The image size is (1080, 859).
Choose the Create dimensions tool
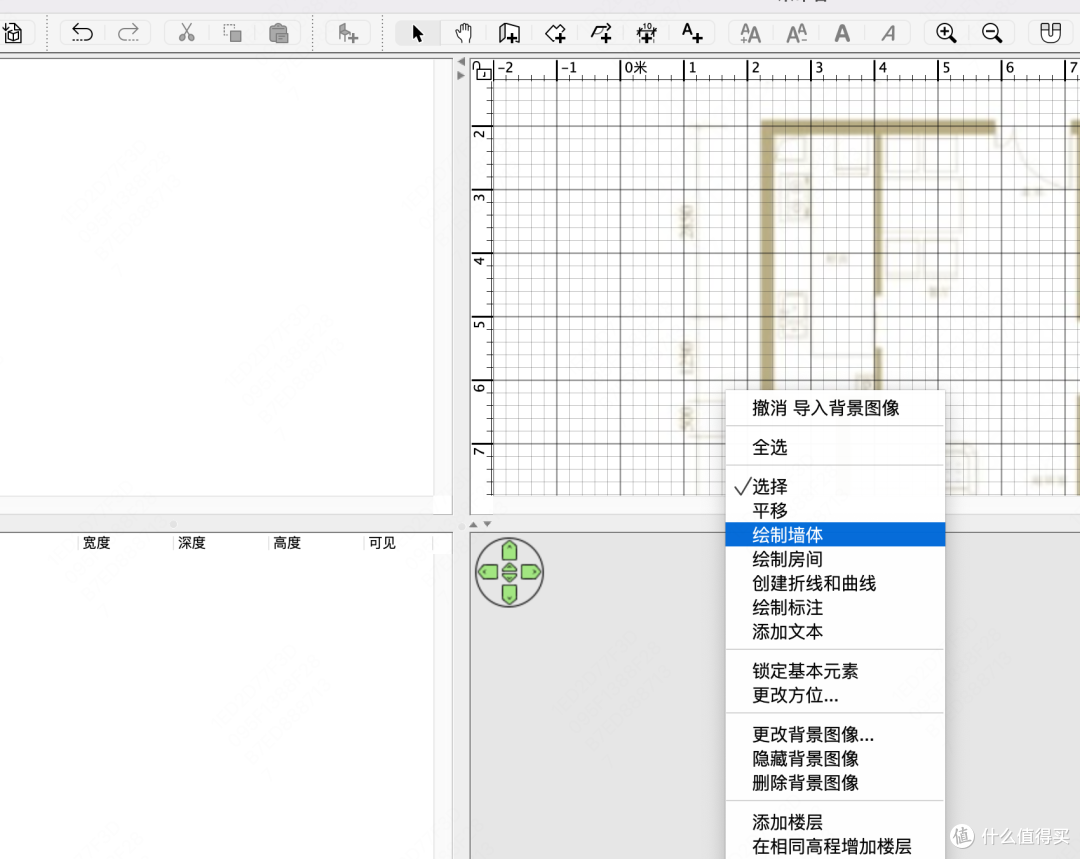[646, 32]
